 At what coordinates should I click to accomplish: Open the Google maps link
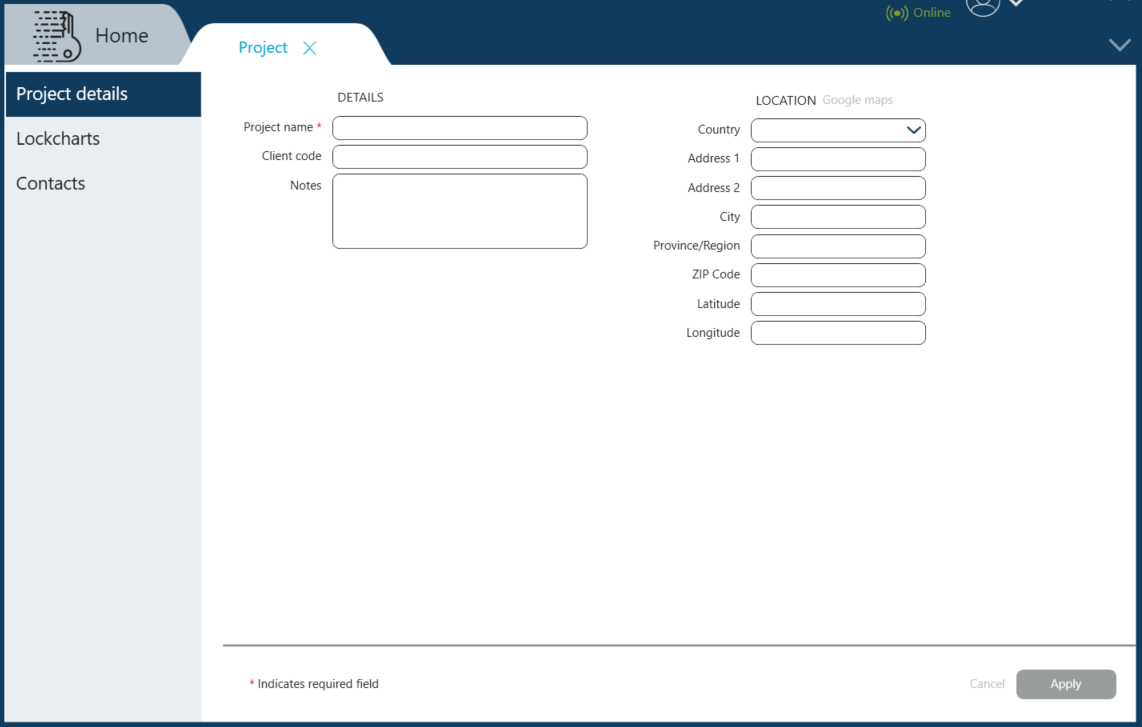(x=857, y=100)
